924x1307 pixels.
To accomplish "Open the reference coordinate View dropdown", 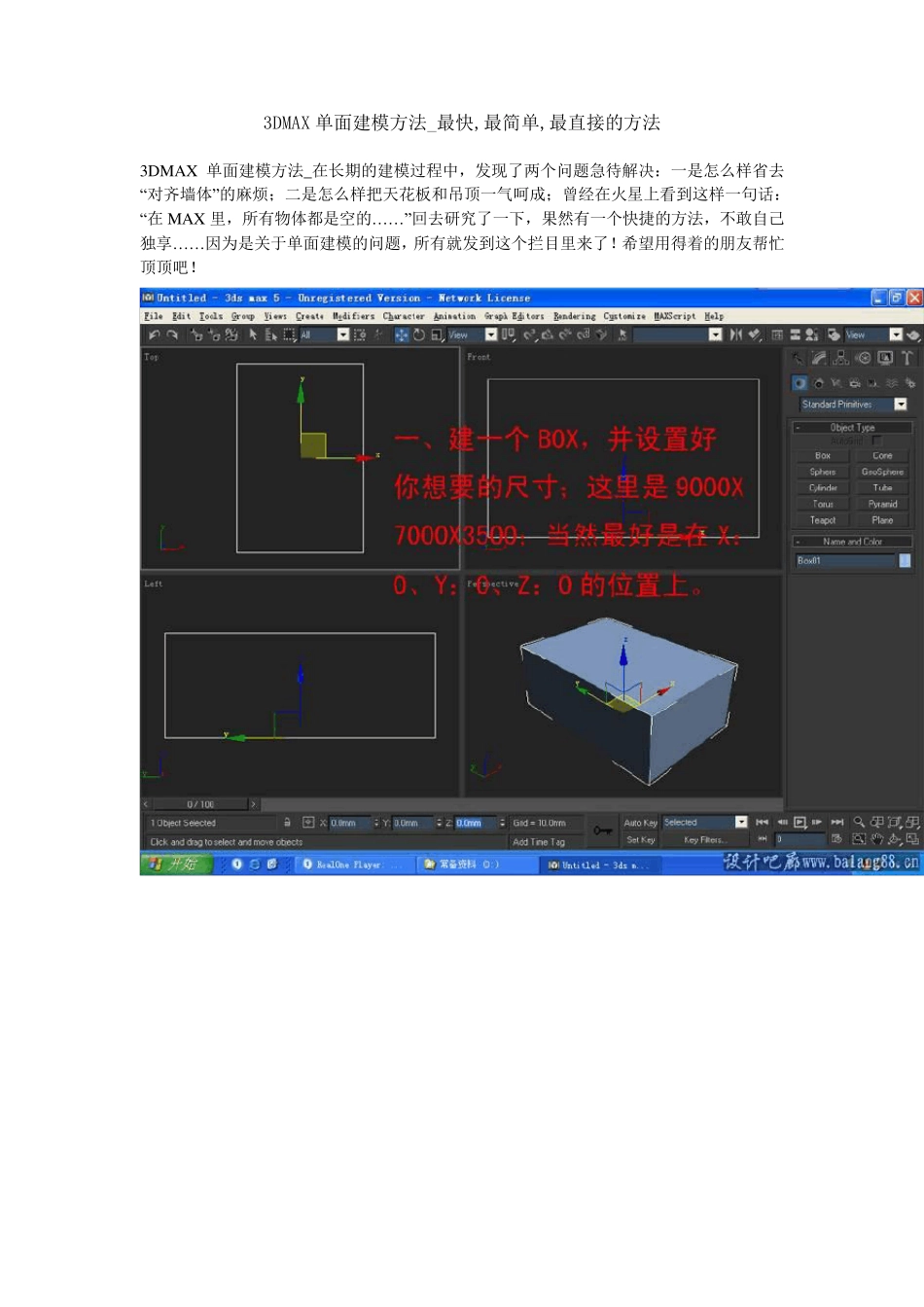I will pos(472,335).
